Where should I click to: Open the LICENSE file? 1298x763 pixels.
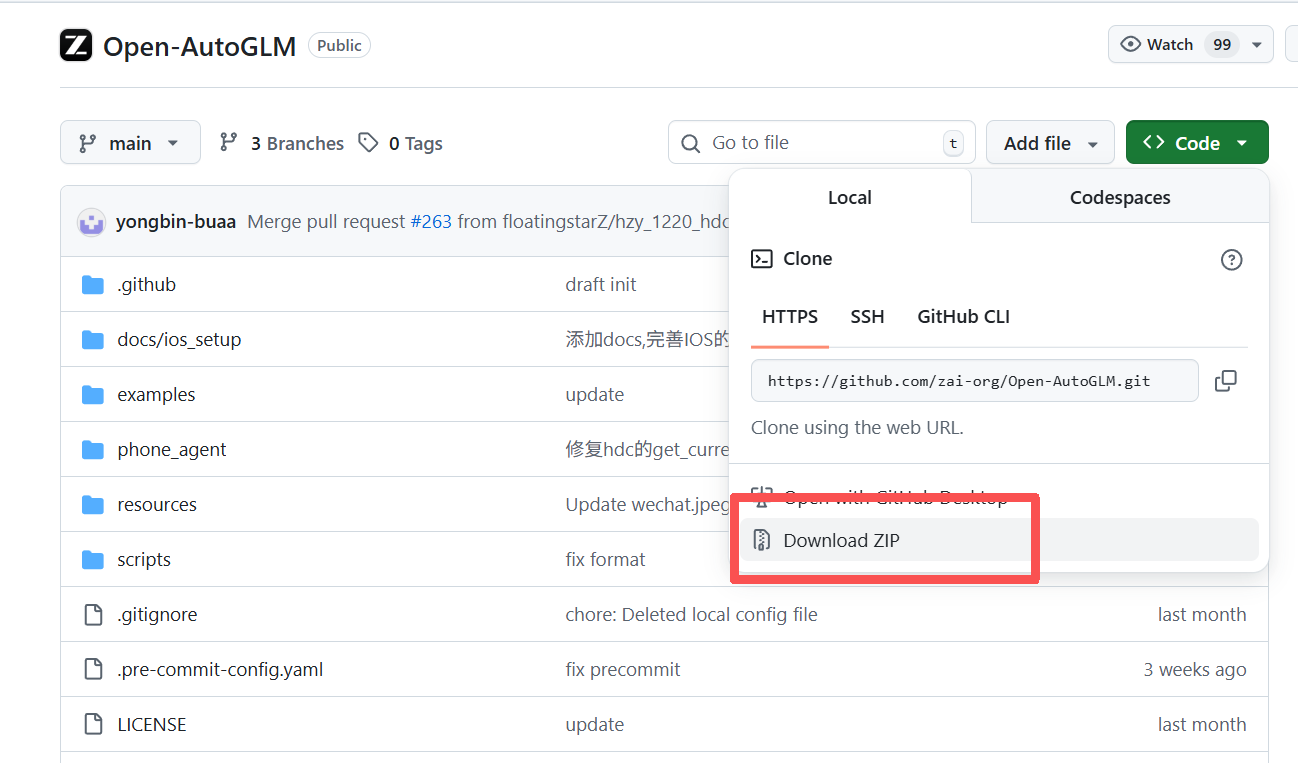coord(152,725)
